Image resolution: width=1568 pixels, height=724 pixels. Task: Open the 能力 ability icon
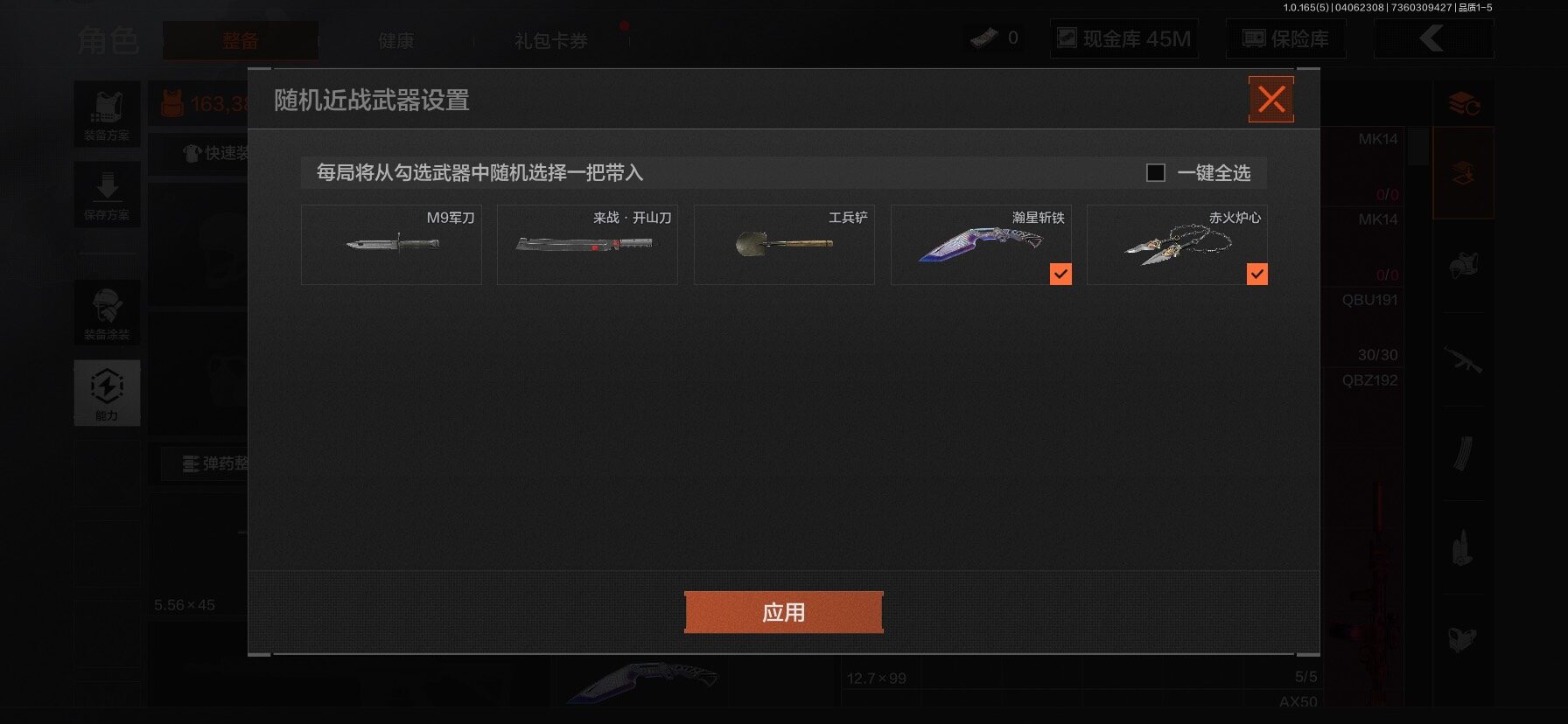[107, 393]
